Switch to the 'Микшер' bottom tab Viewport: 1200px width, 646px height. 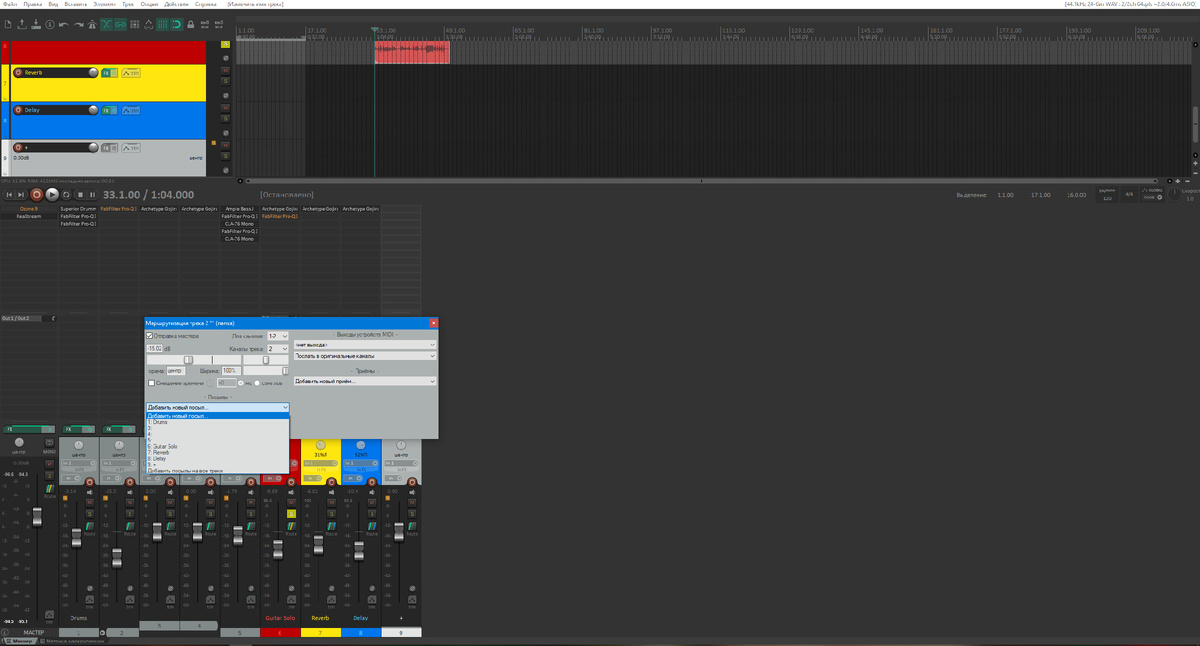click(20, 641)
